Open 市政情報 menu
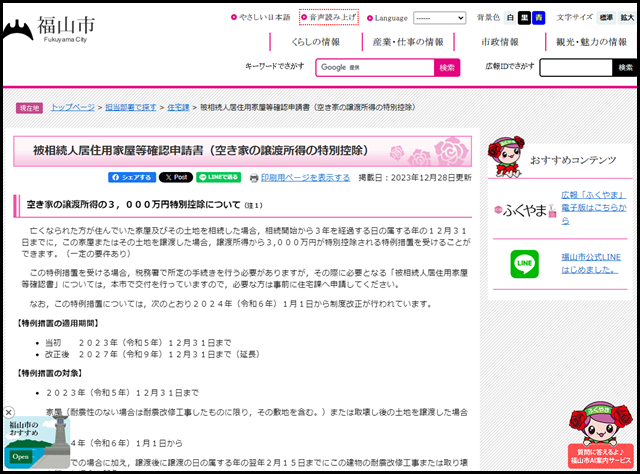The image size is (640, 474). pos(500,42)
